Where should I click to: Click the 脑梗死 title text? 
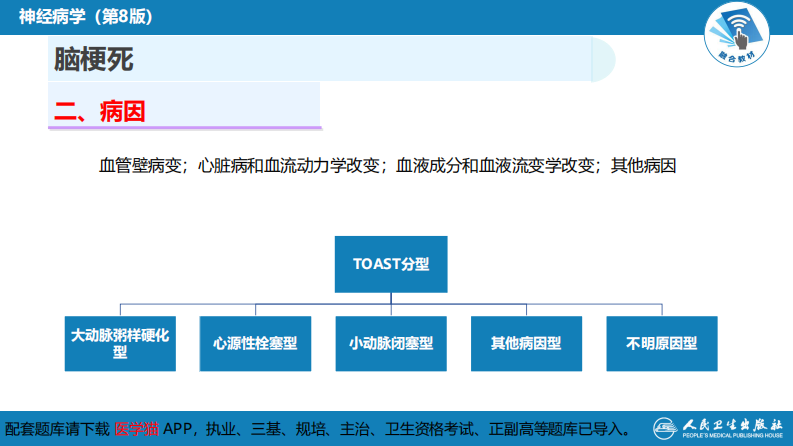click(94, 59)
